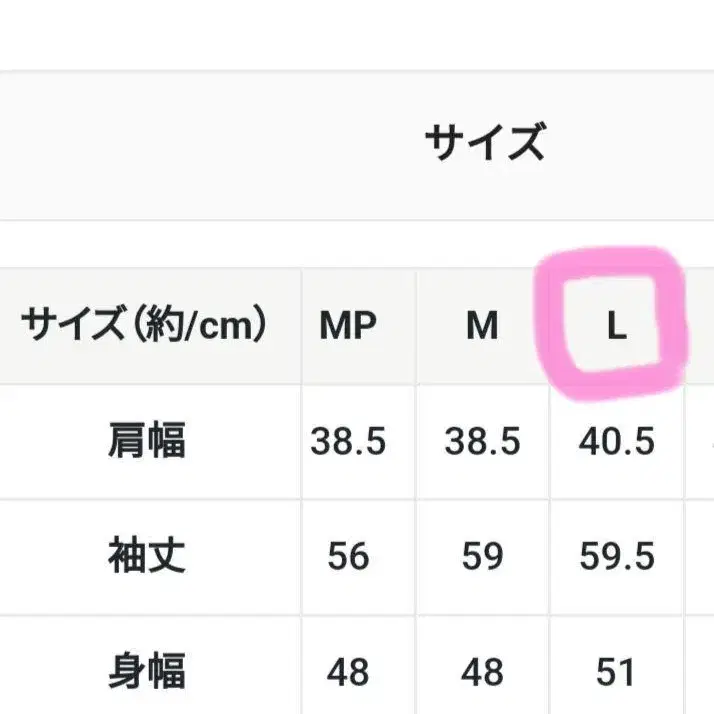Choose the pink-circled L size header

coord(616,326)
